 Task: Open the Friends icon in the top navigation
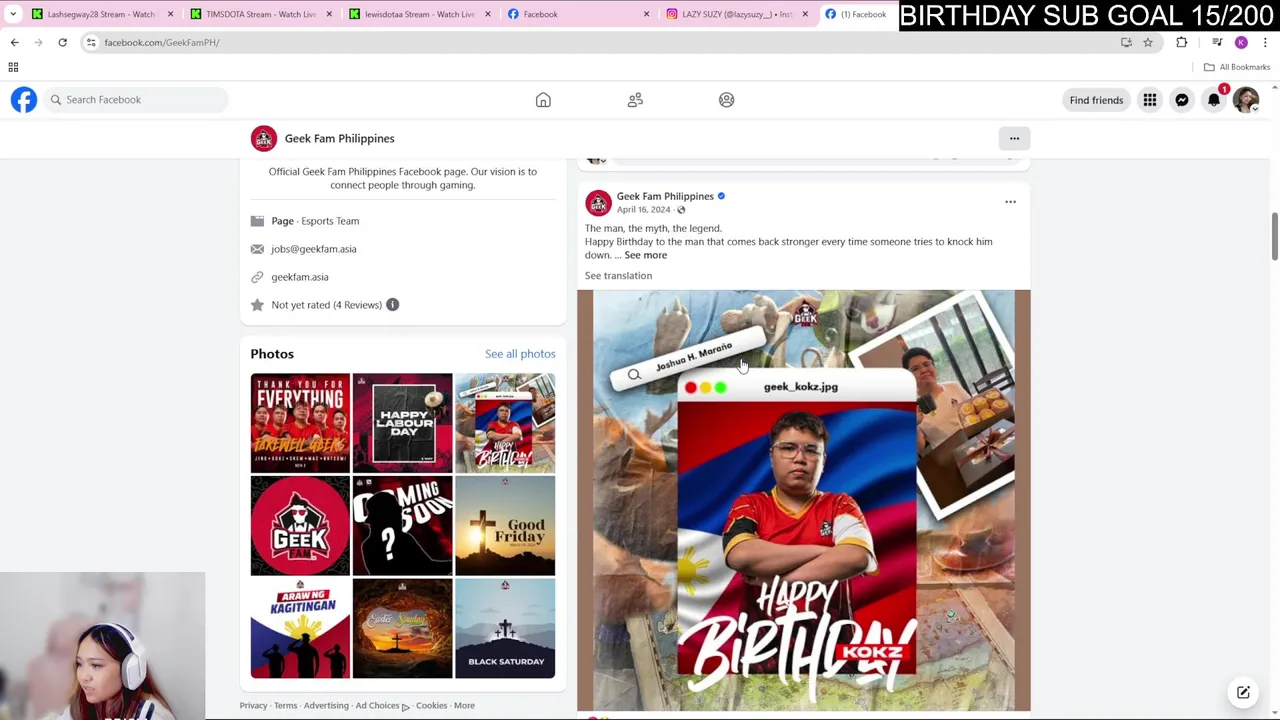tap(635, 100)
